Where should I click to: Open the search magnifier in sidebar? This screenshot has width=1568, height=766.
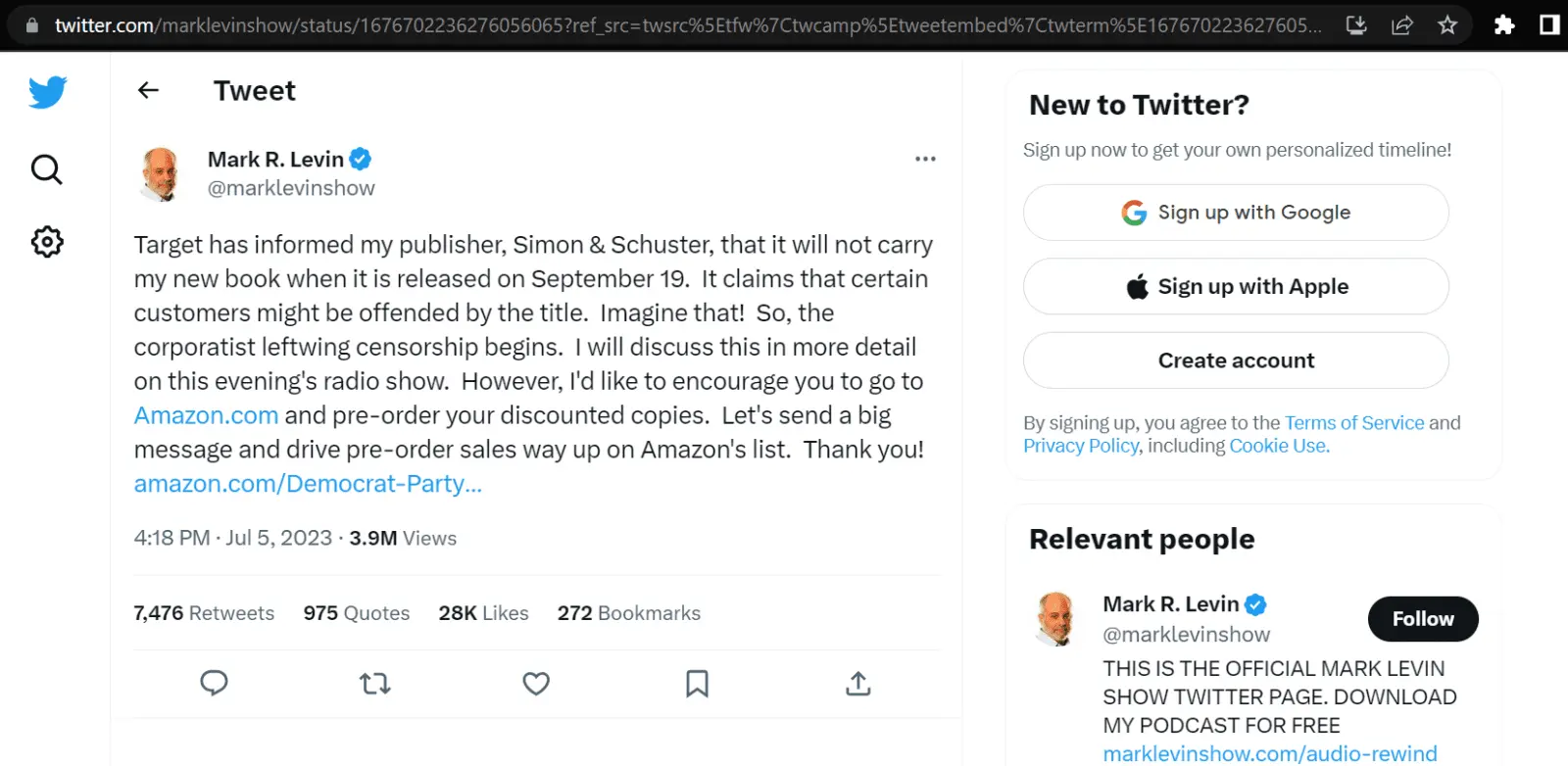46,169
